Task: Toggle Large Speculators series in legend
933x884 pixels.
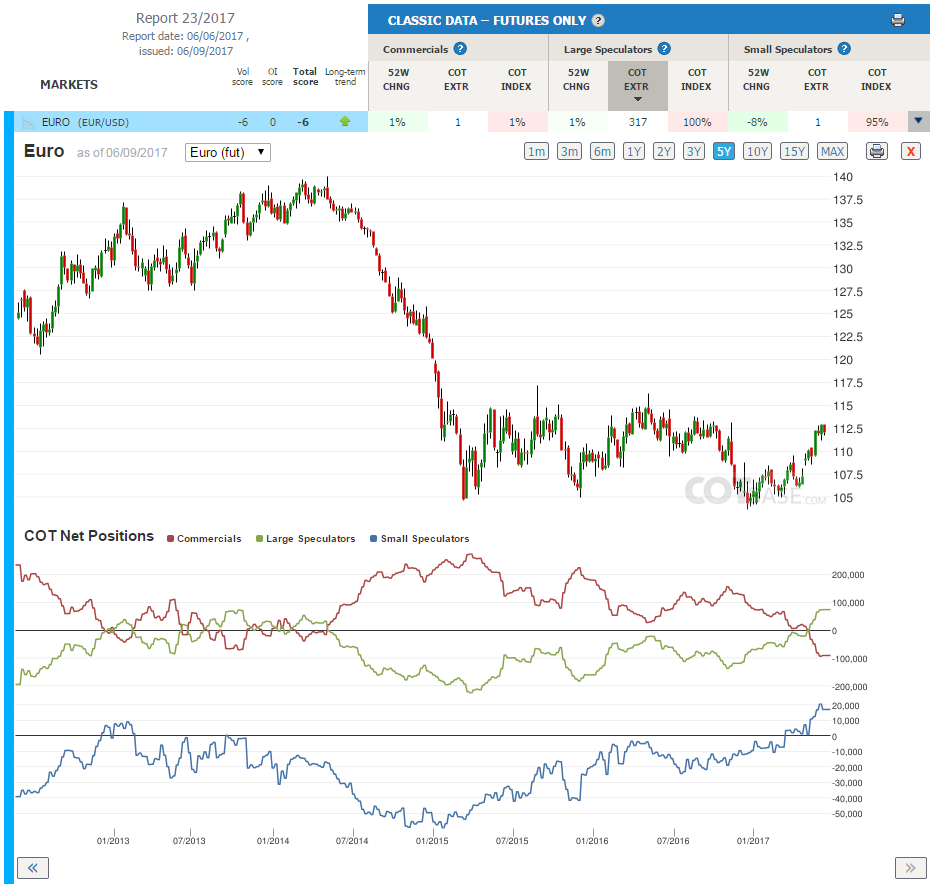Action: coord(305,538)
